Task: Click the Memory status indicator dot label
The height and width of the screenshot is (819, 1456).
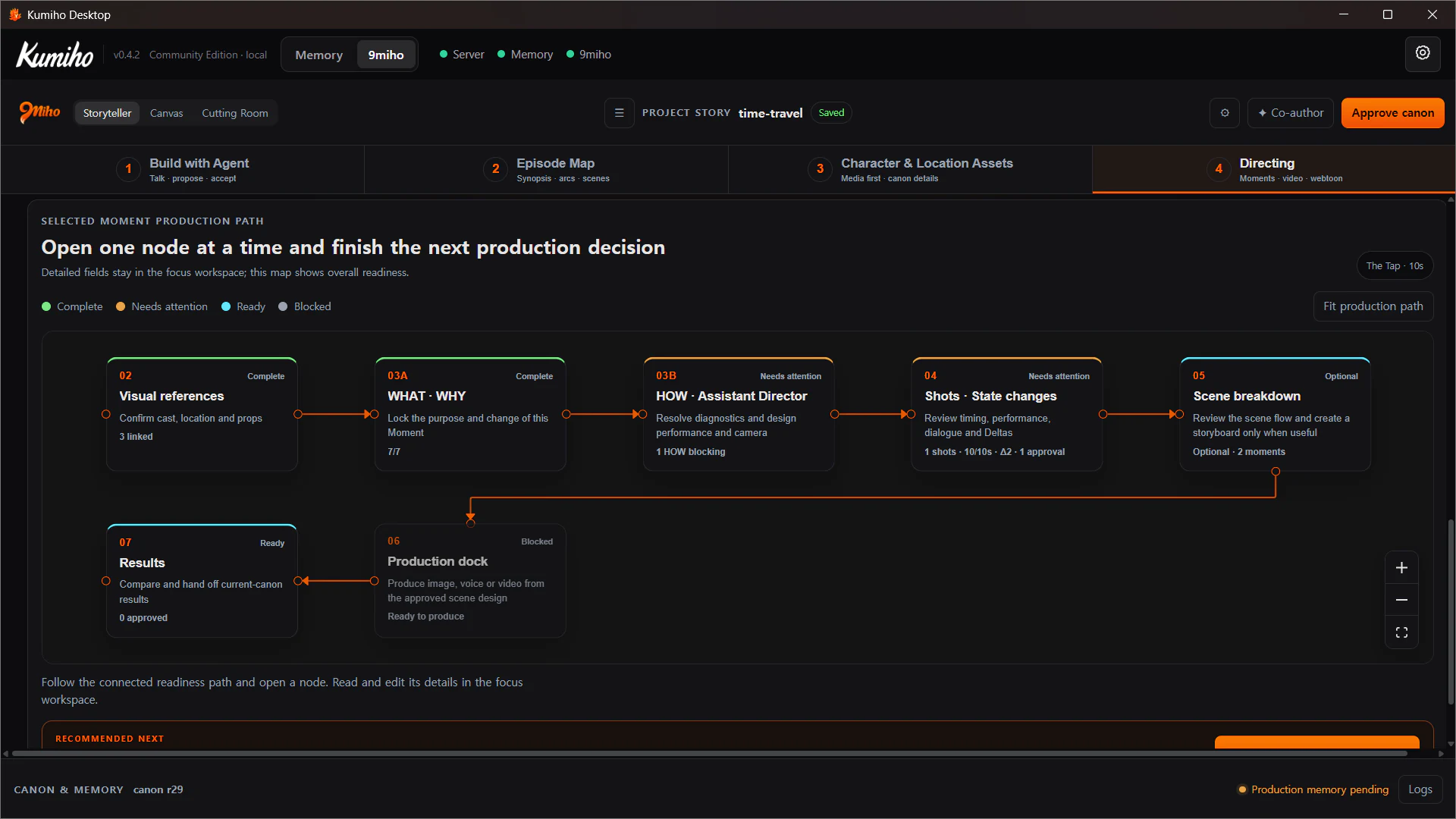Action: pos(525,55)
